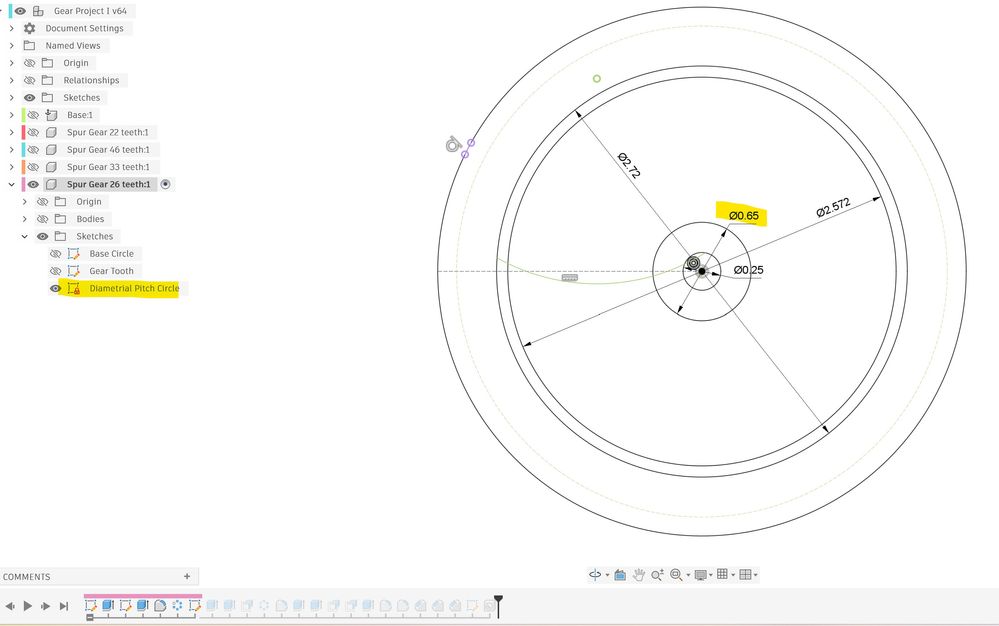Select the Zoom tool with plus-minus magnifier

pyautogui.click(x=658, y=575)
